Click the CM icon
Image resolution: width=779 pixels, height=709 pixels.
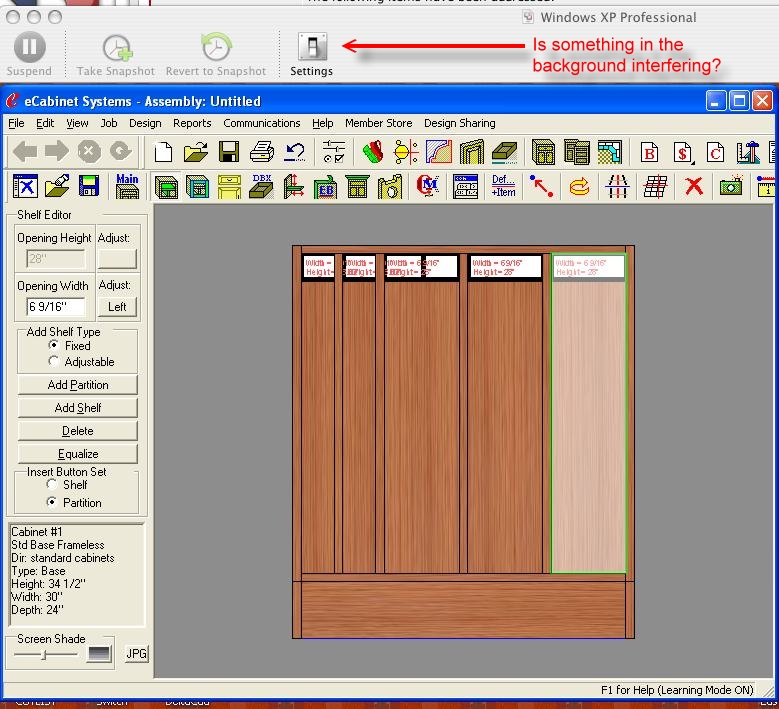427,186
